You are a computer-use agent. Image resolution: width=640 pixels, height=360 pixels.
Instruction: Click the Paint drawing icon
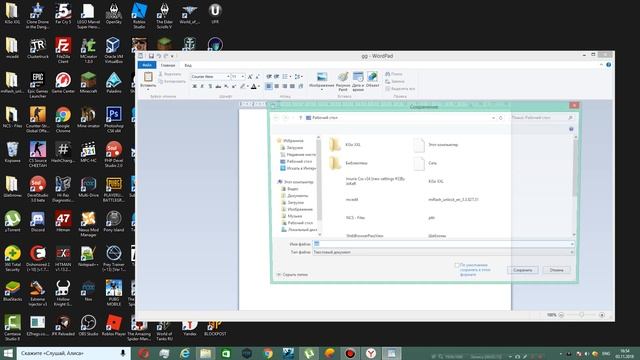click(x=343, y=77)
